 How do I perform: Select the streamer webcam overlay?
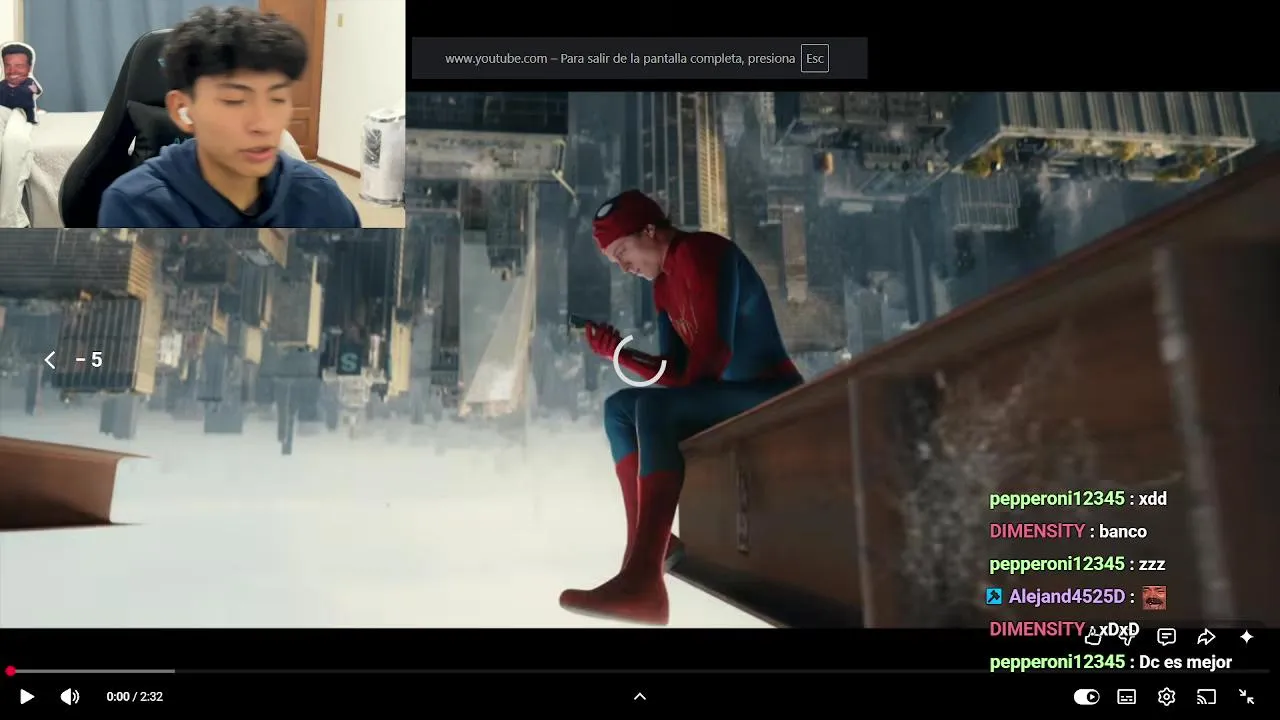(x=202, y=114)
